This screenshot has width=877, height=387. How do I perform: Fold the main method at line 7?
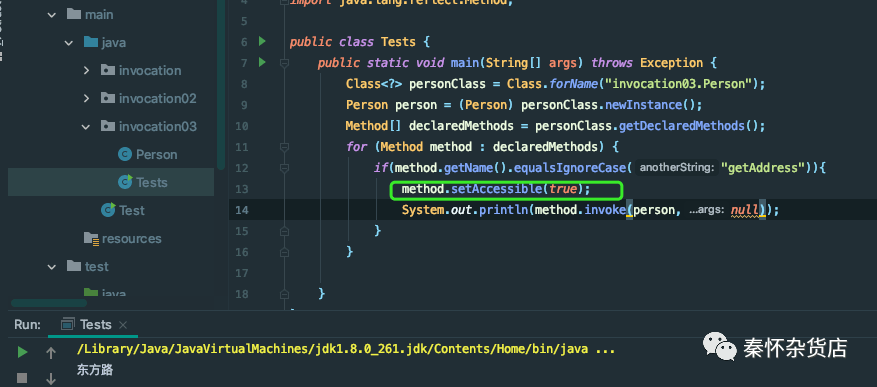pyautogui.click(x=284, y=63)
